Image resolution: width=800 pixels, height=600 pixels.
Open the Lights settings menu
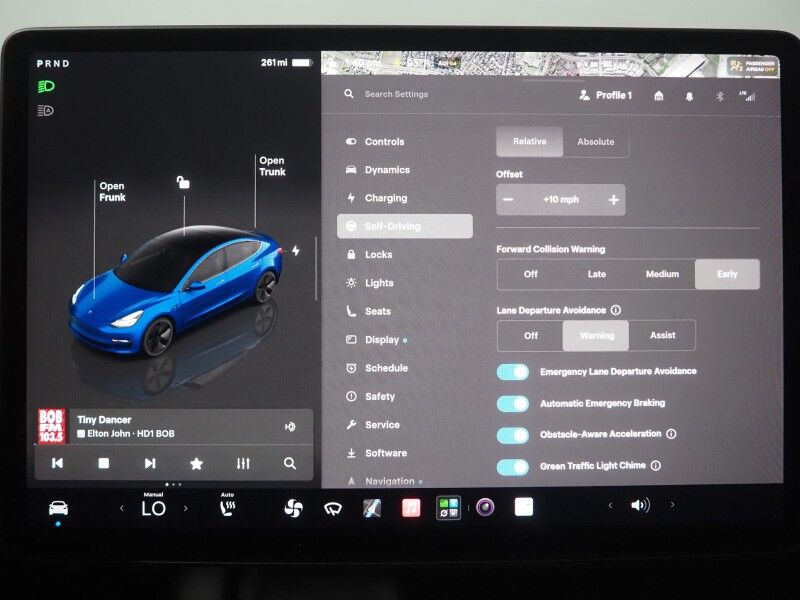tap(370, 283)
